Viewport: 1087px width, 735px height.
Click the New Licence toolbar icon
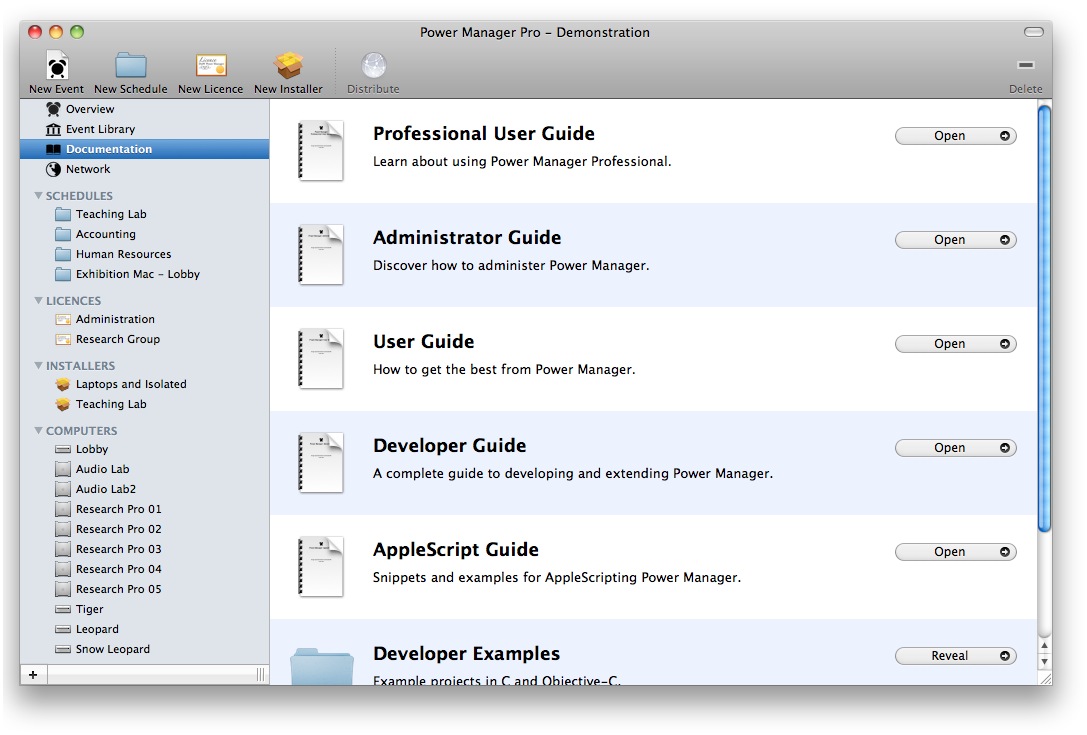tap(211, 65)
